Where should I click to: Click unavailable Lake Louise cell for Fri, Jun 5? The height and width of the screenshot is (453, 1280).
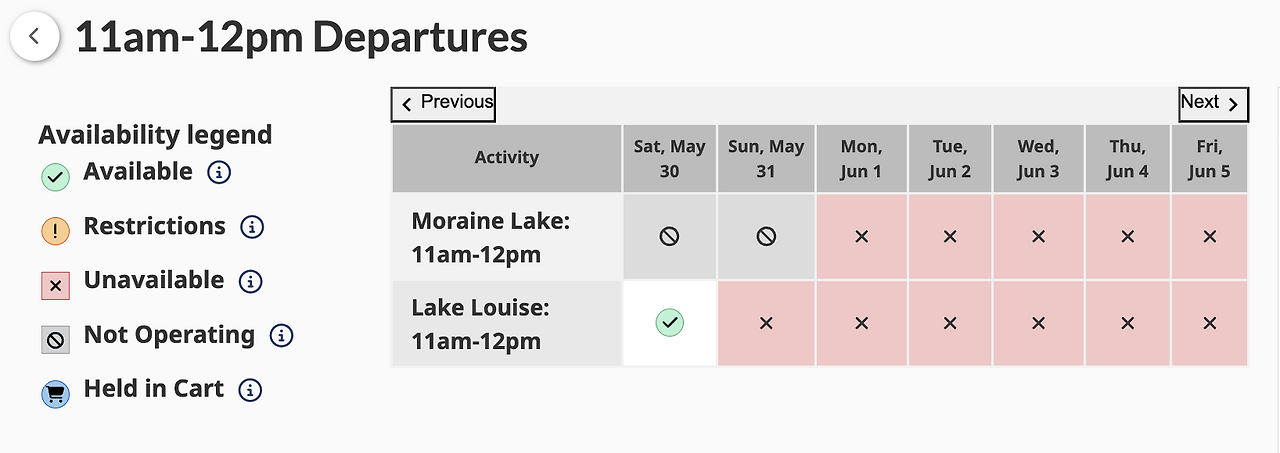[1210, 323]
